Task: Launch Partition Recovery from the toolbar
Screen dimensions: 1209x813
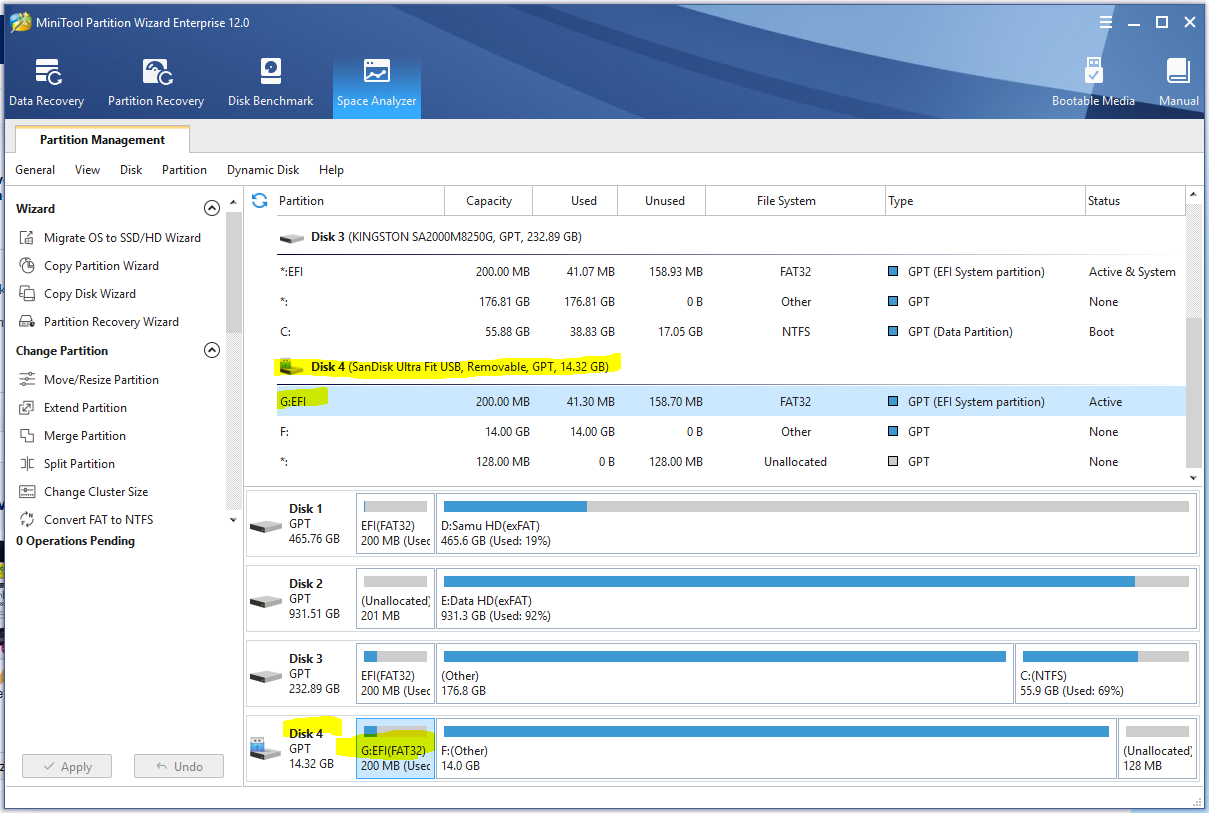Action: [x=156, y=83]
